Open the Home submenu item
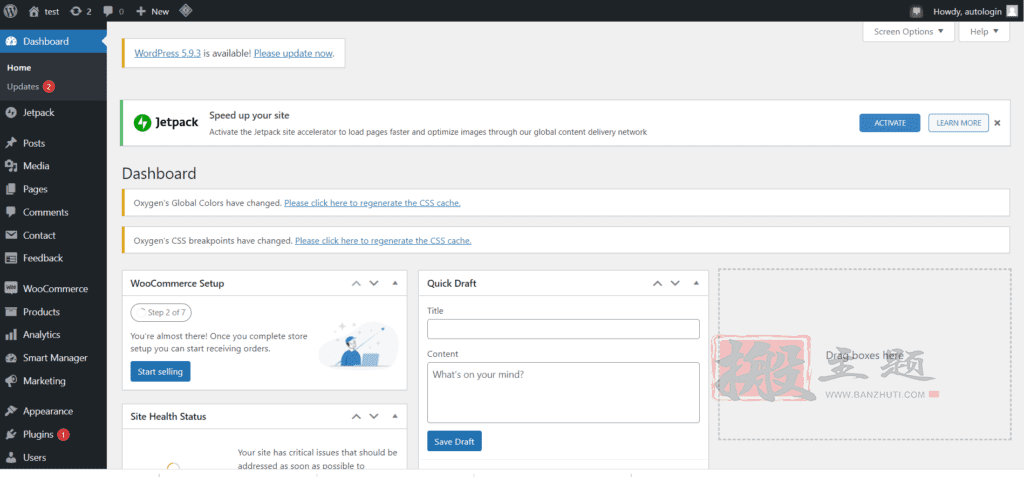Viewport: 1024px width, 477px height. coord(19,67)
